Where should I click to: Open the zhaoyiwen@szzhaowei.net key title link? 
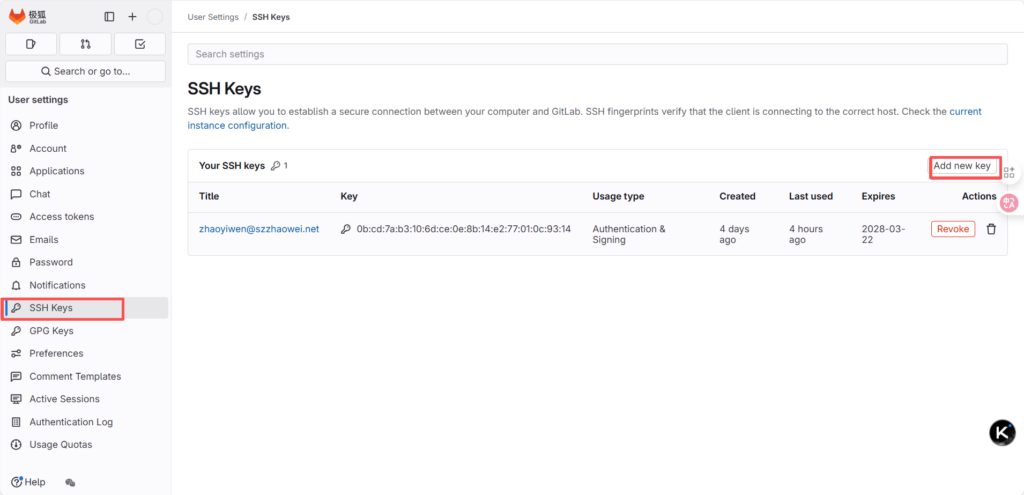point(258,229)
